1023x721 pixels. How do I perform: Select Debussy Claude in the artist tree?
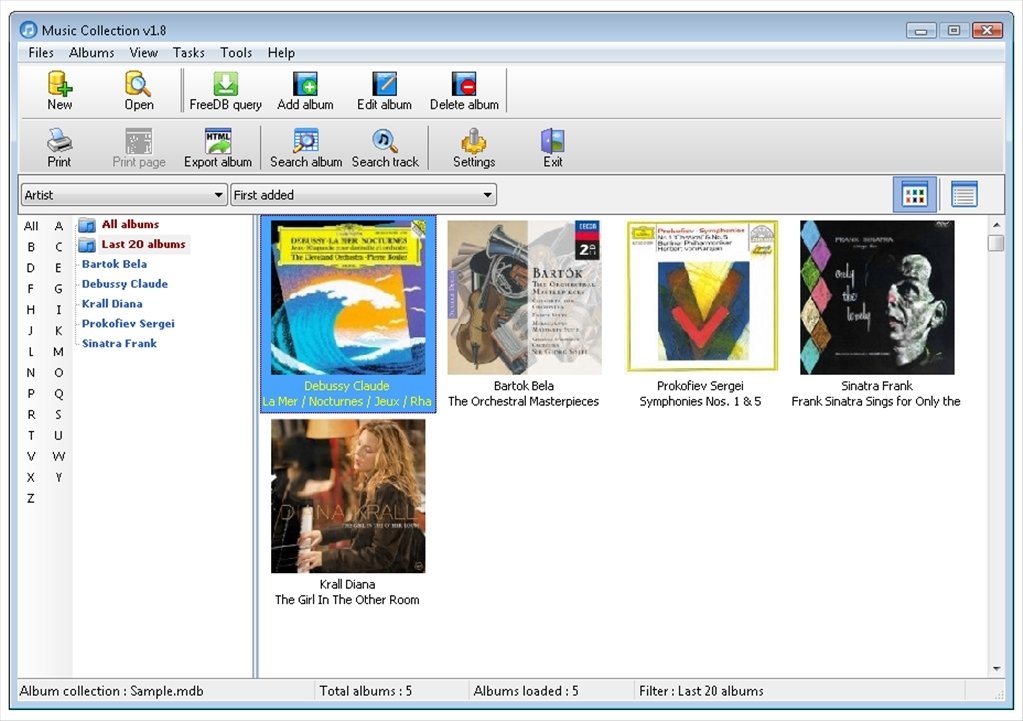click(x=125, y=284)
